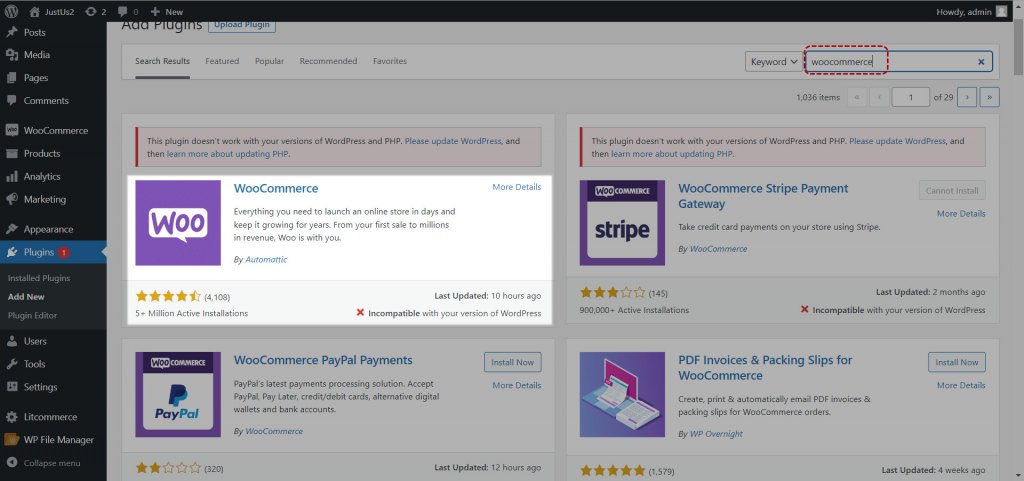Open PDF Invoices & Packing Slips title

(x=765, y=367)
